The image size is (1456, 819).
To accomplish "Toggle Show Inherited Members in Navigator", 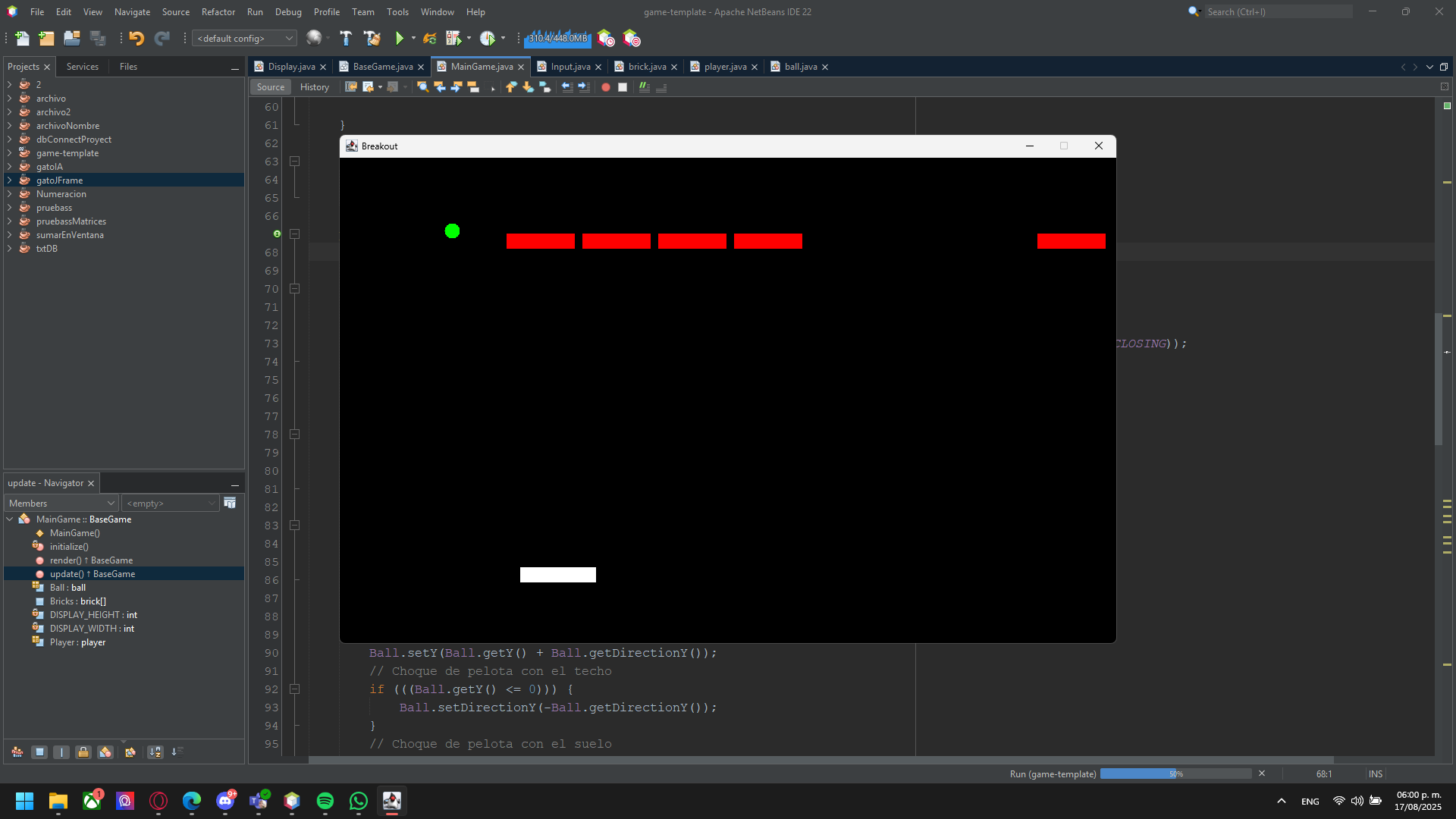I will (17, 752).
